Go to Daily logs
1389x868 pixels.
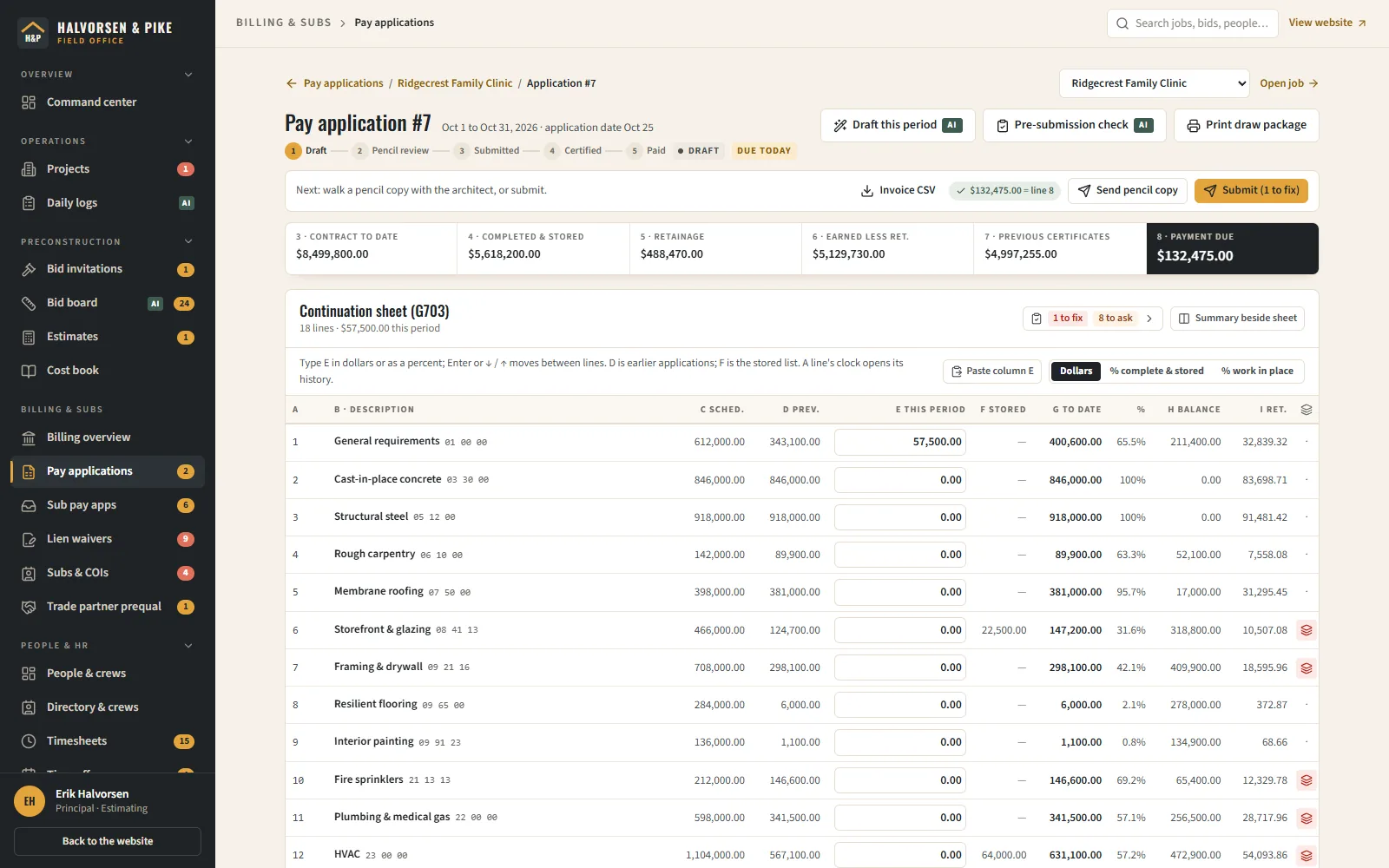tap(108, 203)
